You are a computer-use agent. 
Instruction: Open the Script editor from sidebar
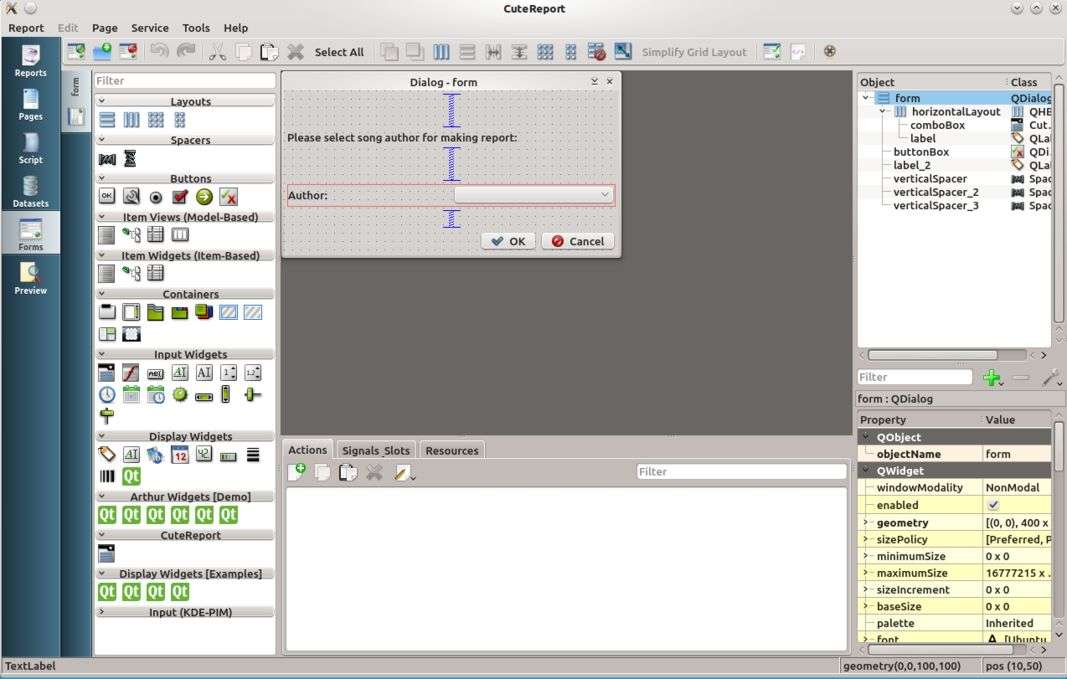click(x=30, y=148)
